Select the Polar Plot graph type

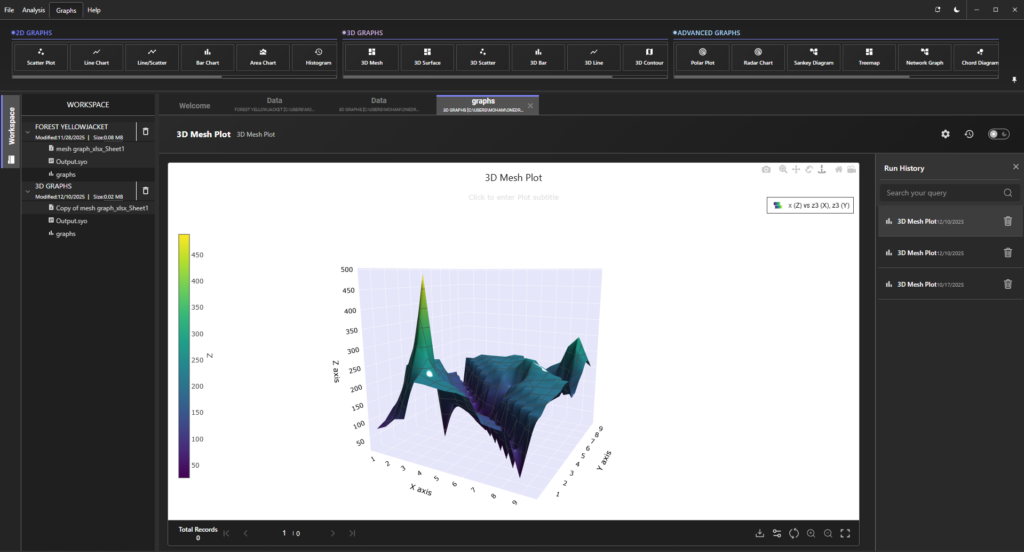pyautogui.click(x=702, y=56)
